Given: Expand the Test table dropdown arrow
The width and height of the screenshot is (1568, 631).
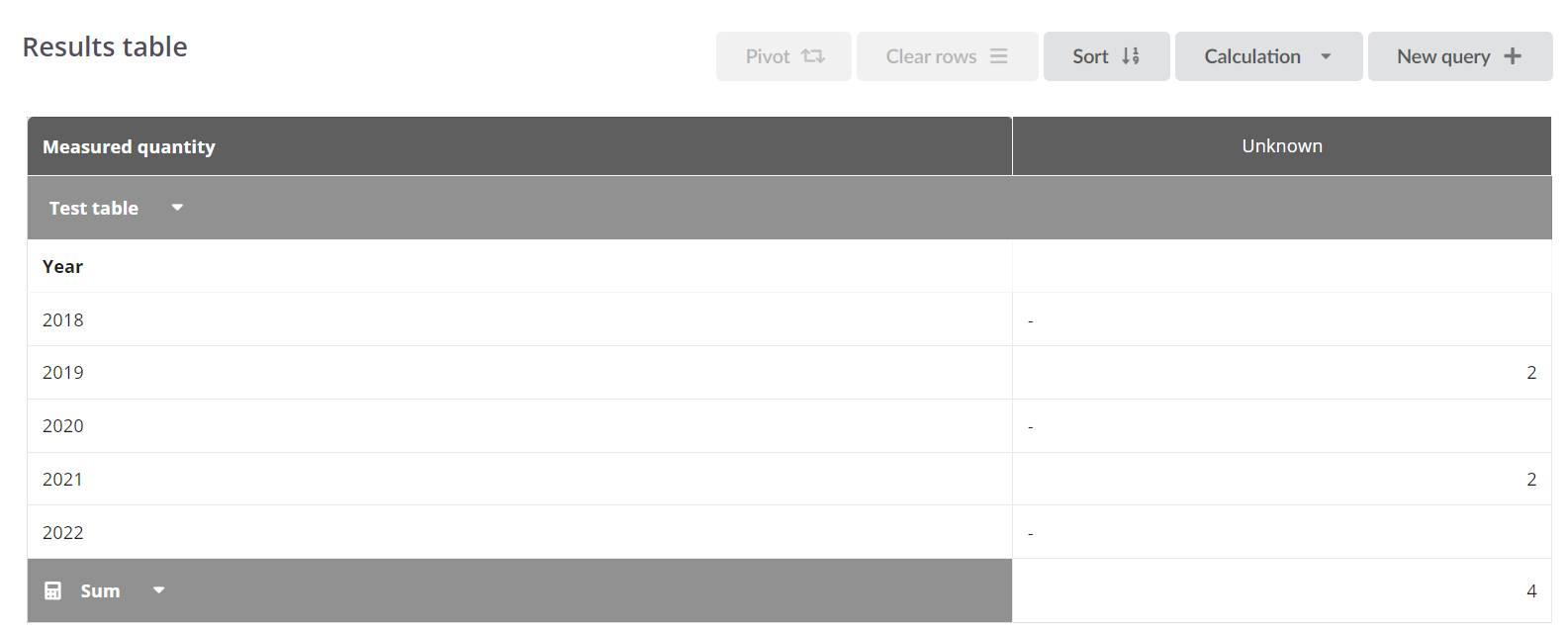Looking at the screenshot, I should (x=177, y=208).
